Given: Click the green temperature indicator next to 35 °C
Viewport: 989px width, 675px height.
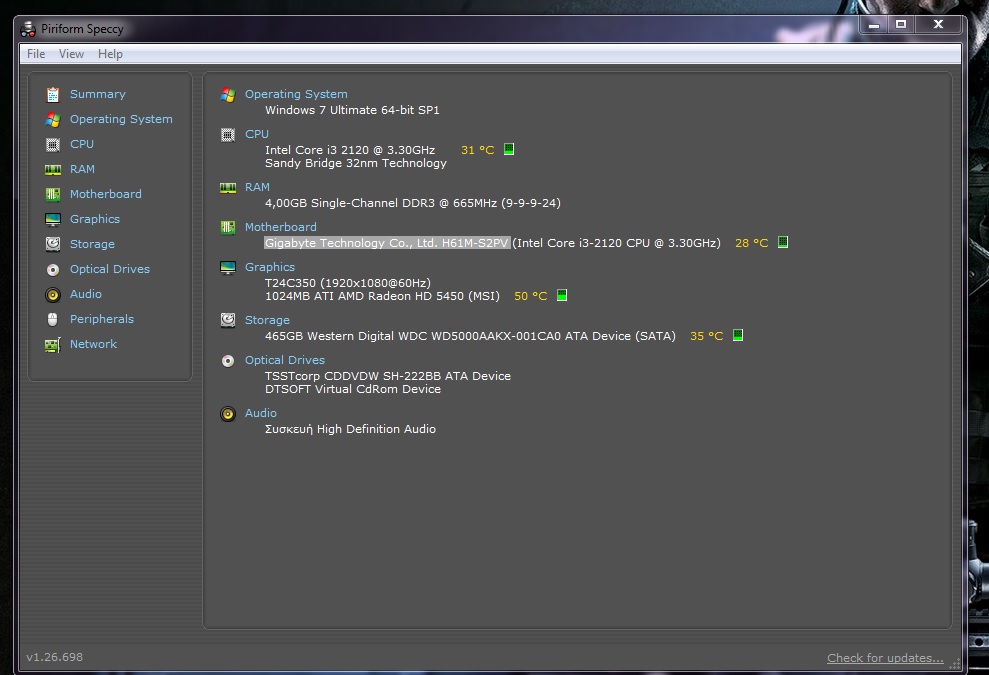Looking at the screenshot, I should [738, 335].
